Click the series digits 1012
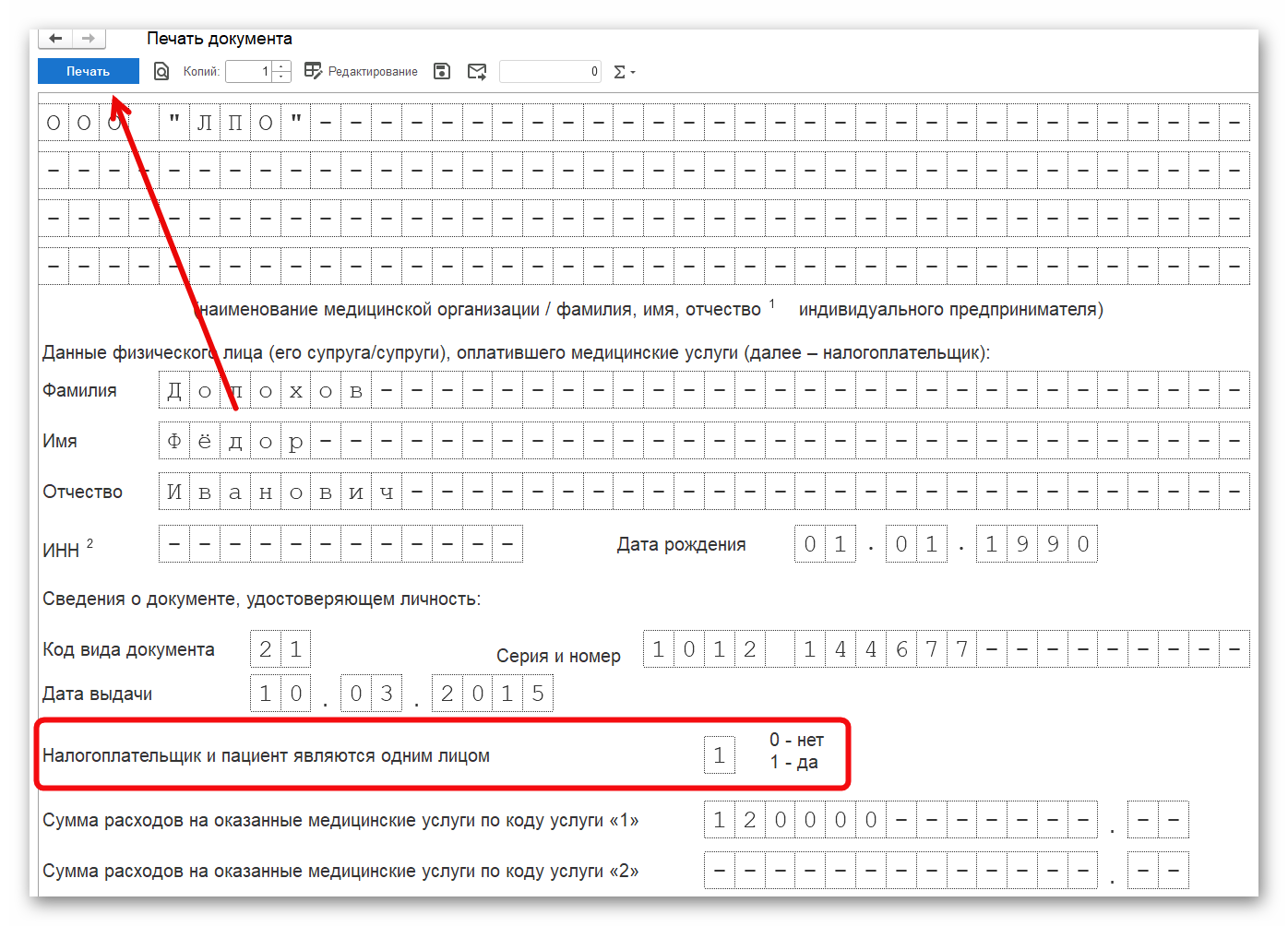 (x=704, y=649)
